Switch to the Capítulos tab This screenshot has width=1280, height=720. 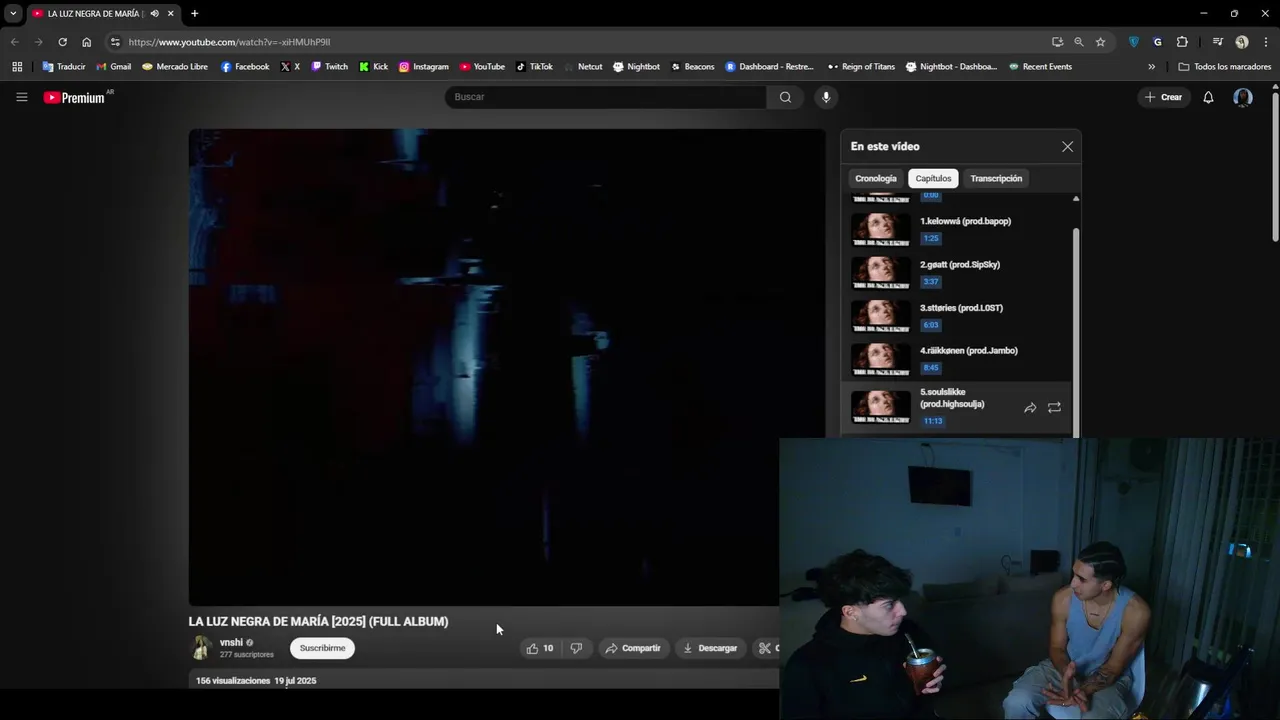coord(933,179)
